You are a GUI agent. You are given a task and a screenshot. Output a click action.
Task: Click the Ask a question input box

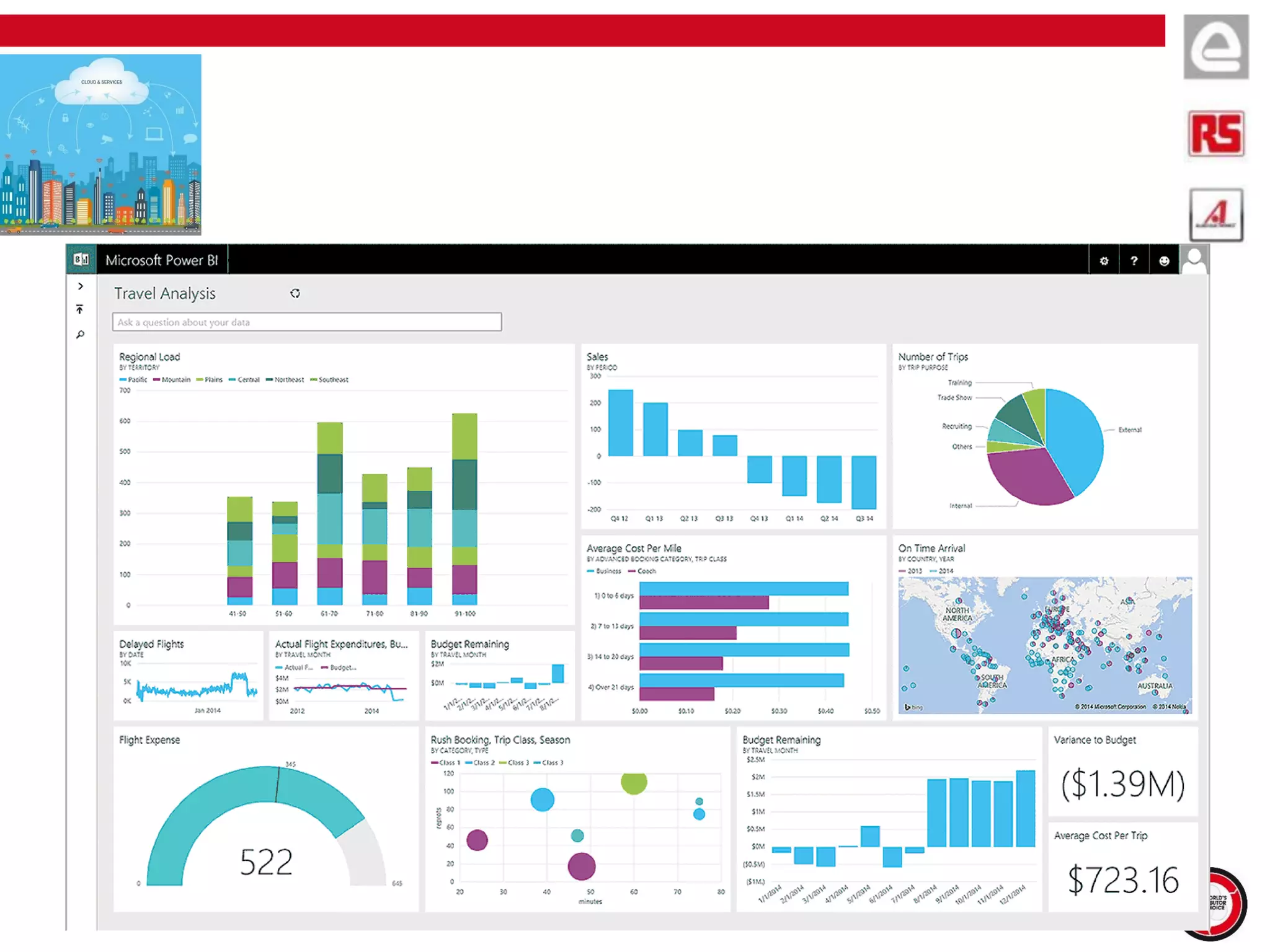pyautogui.click(x=307, y=322)
